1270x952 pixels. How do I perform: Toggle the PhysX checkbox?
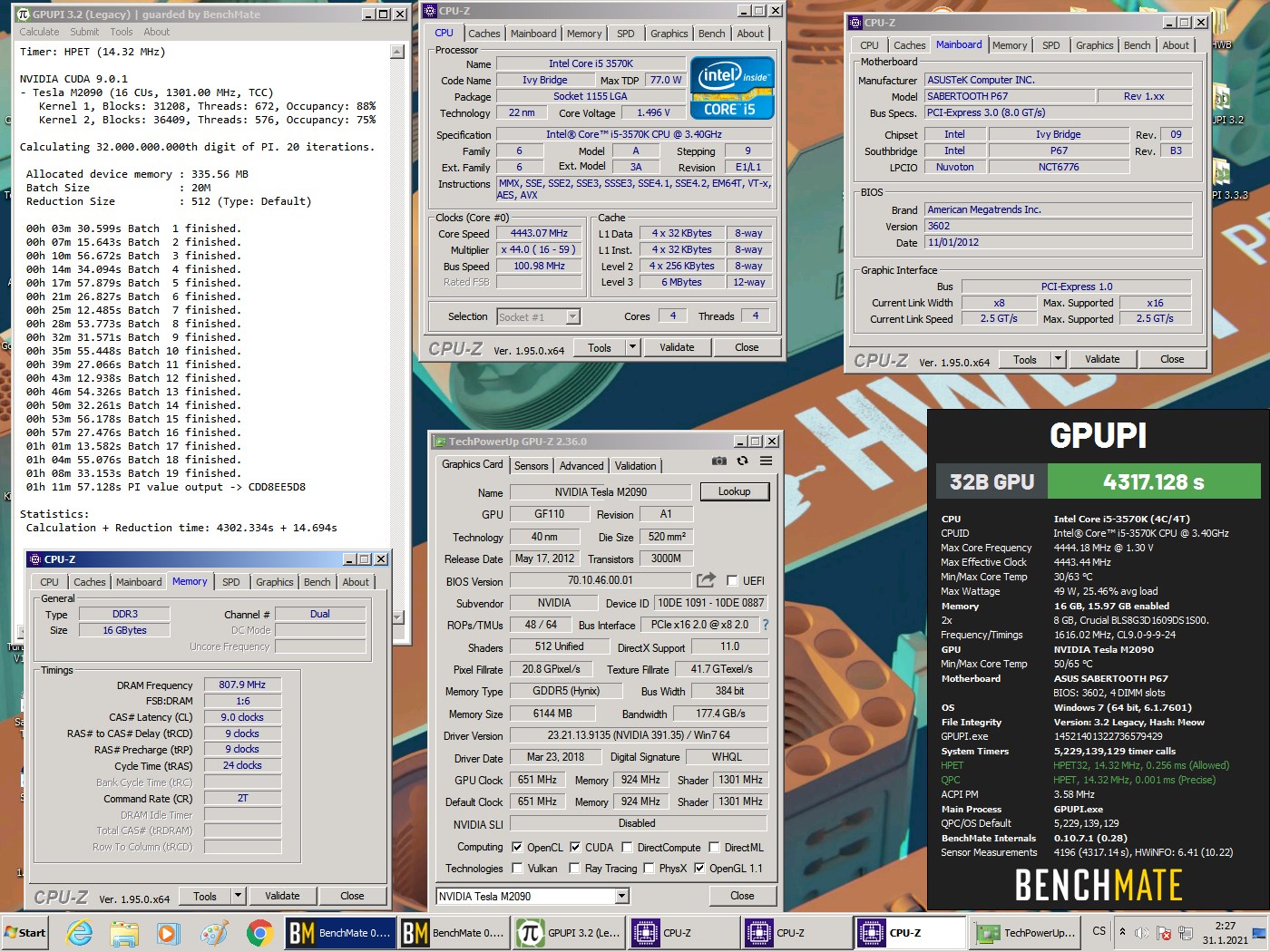pos(649,869)
